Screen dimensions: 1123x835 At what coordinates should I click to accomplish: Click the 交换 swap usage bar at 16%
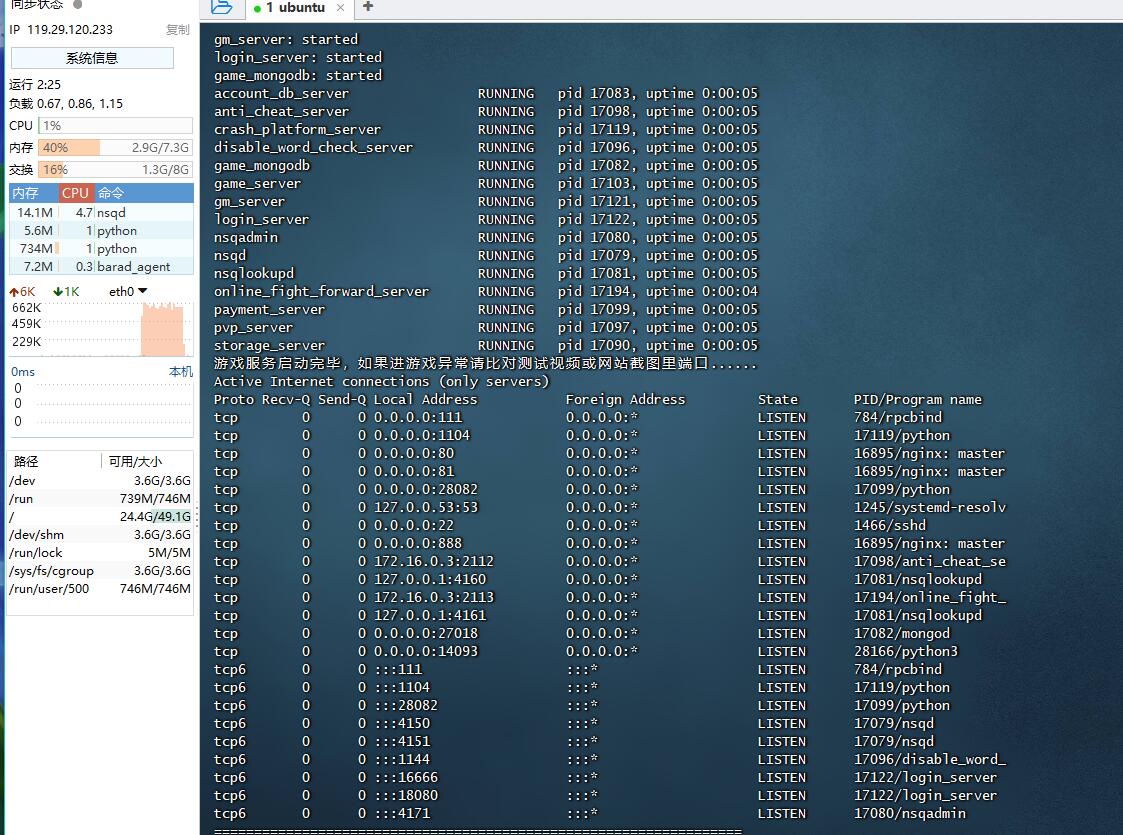coord(115,170)
